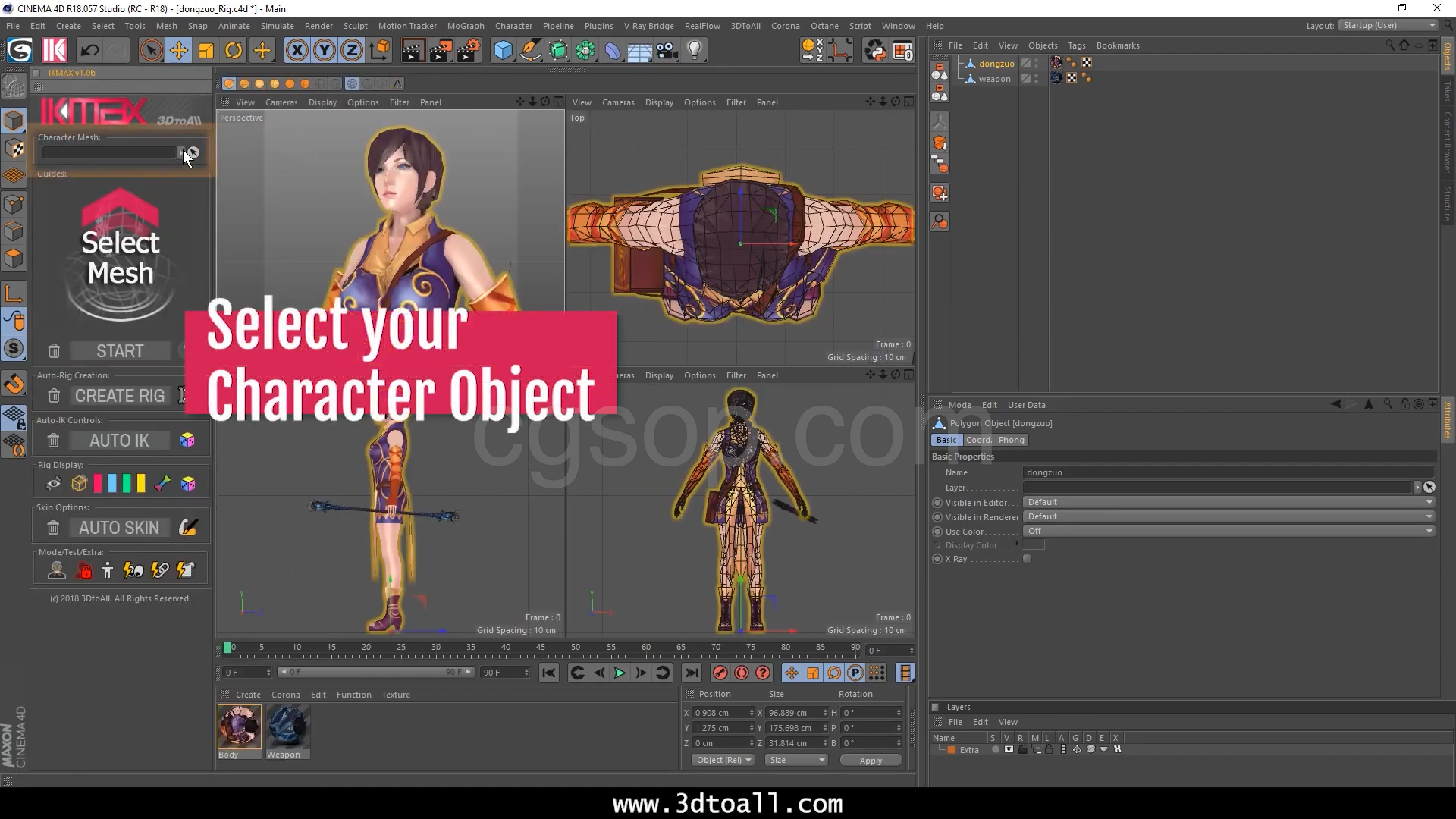
Task: Click the Apply button
Action: [871, 761]
